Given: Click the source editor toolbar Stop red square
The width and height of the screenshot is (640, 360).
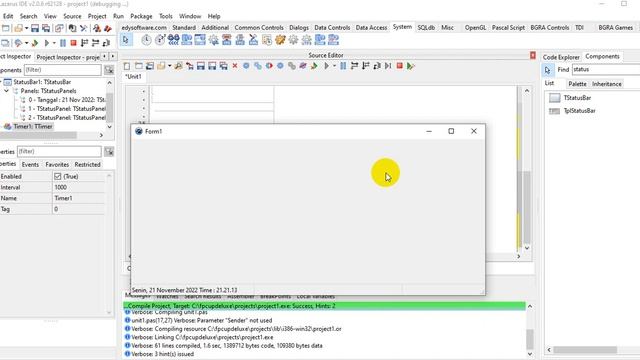Looking at the screenshot, I should pyautogui.click(x=400, y=66).
